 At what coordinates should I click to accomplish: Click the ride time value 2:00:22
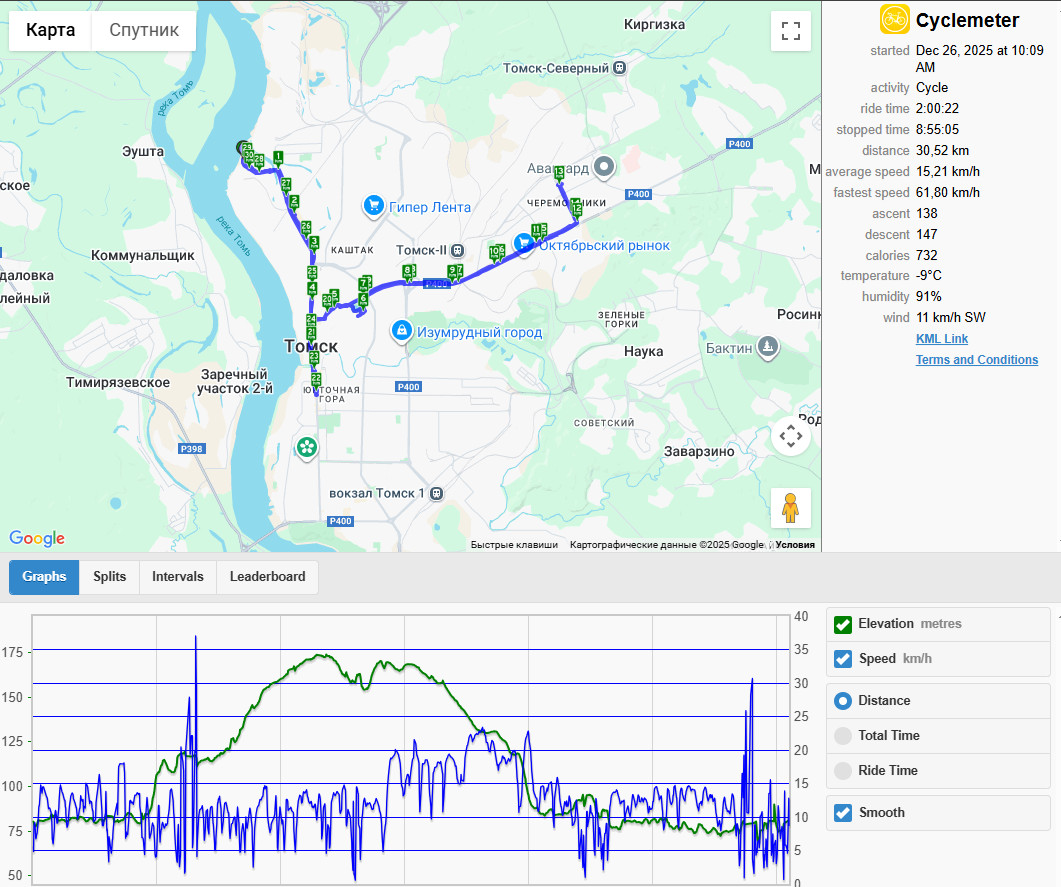coord(937,108)
